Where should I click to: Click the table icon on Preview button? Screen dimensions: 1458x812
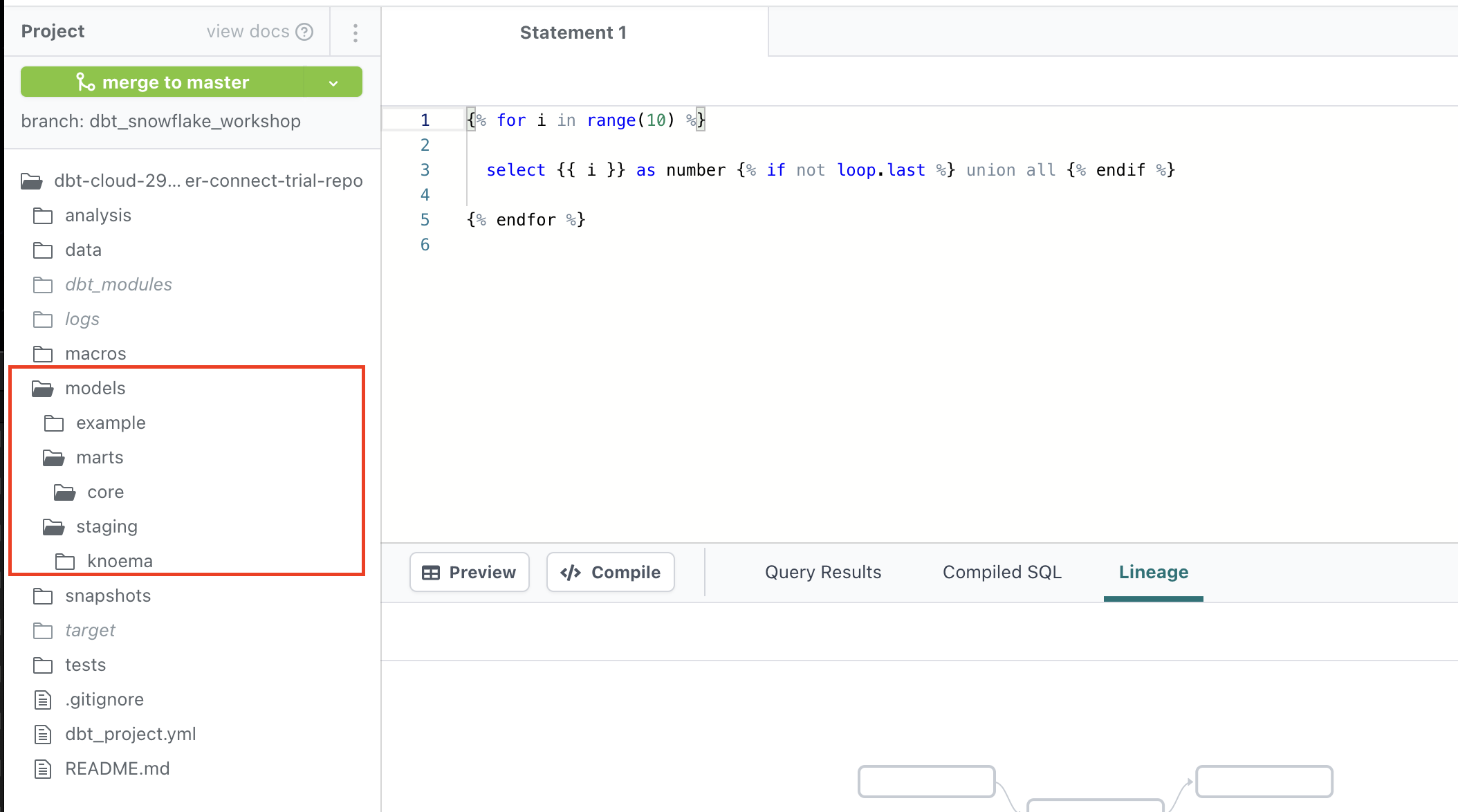[431, 573]
